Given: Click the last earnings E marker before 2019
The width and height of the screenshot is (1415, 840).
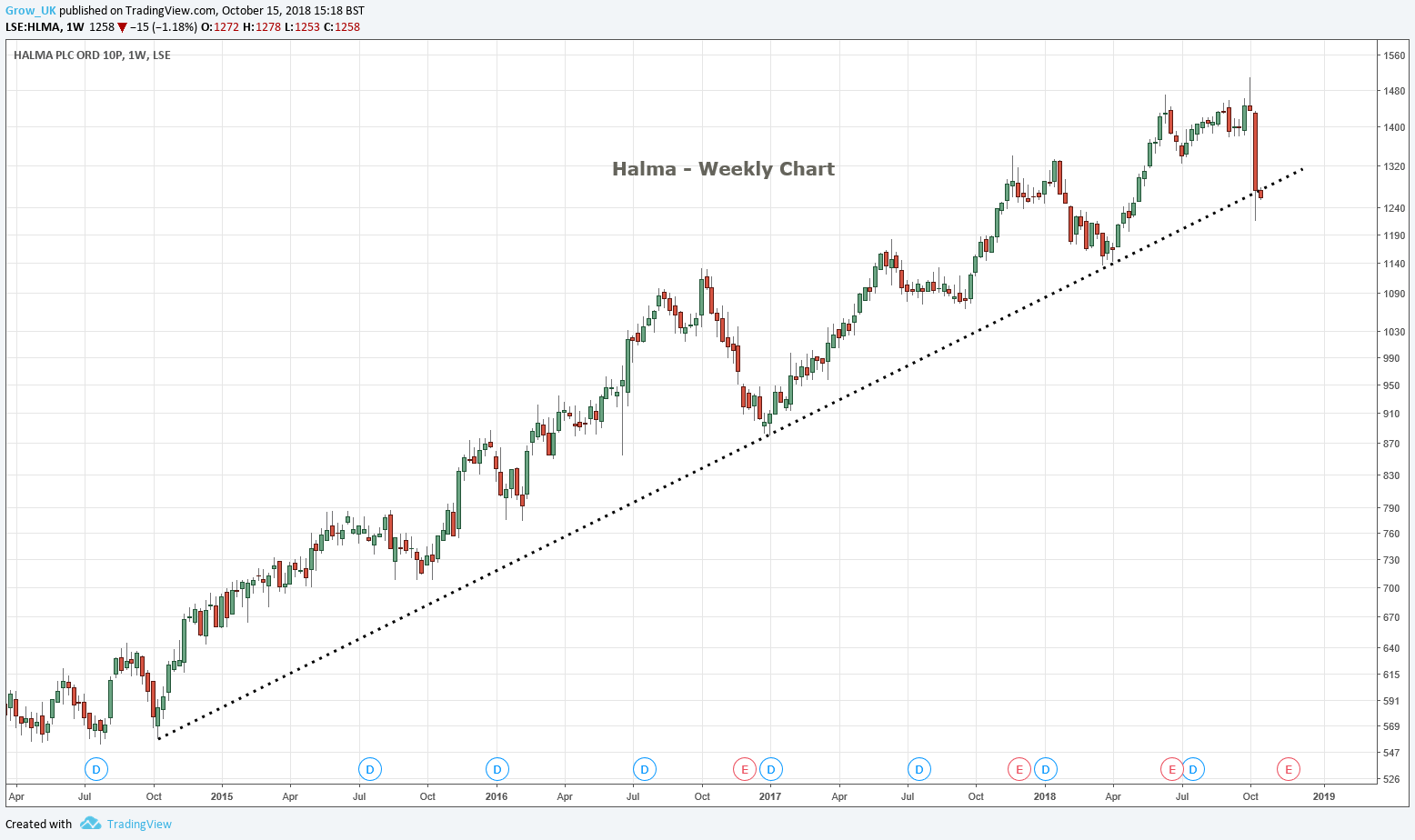Looking at the screenshot, I should point(1288,769).
